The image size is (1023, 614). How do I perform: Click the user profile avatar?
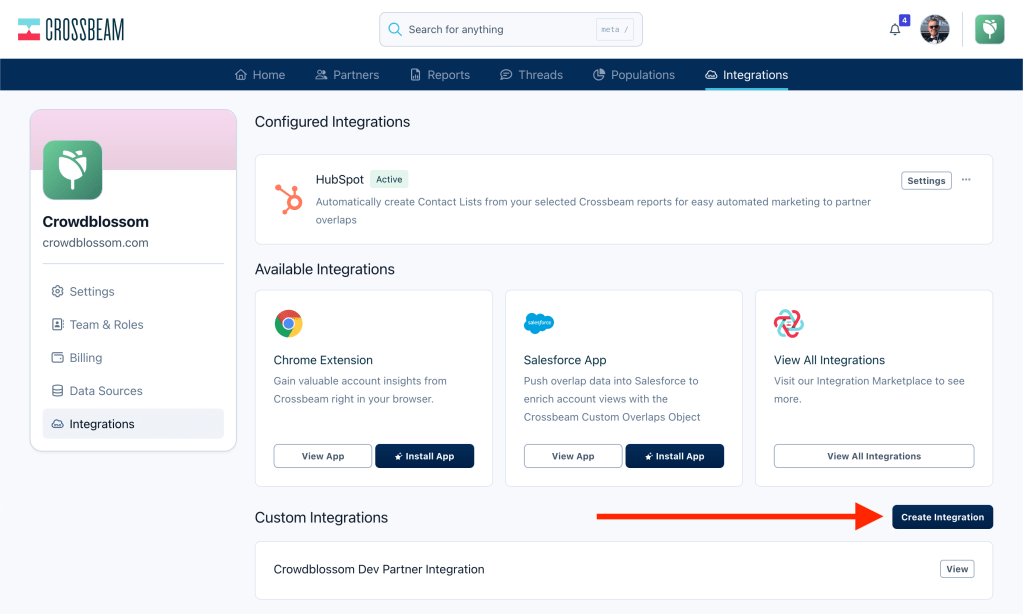pyautogui.click(x=934, y=30)
